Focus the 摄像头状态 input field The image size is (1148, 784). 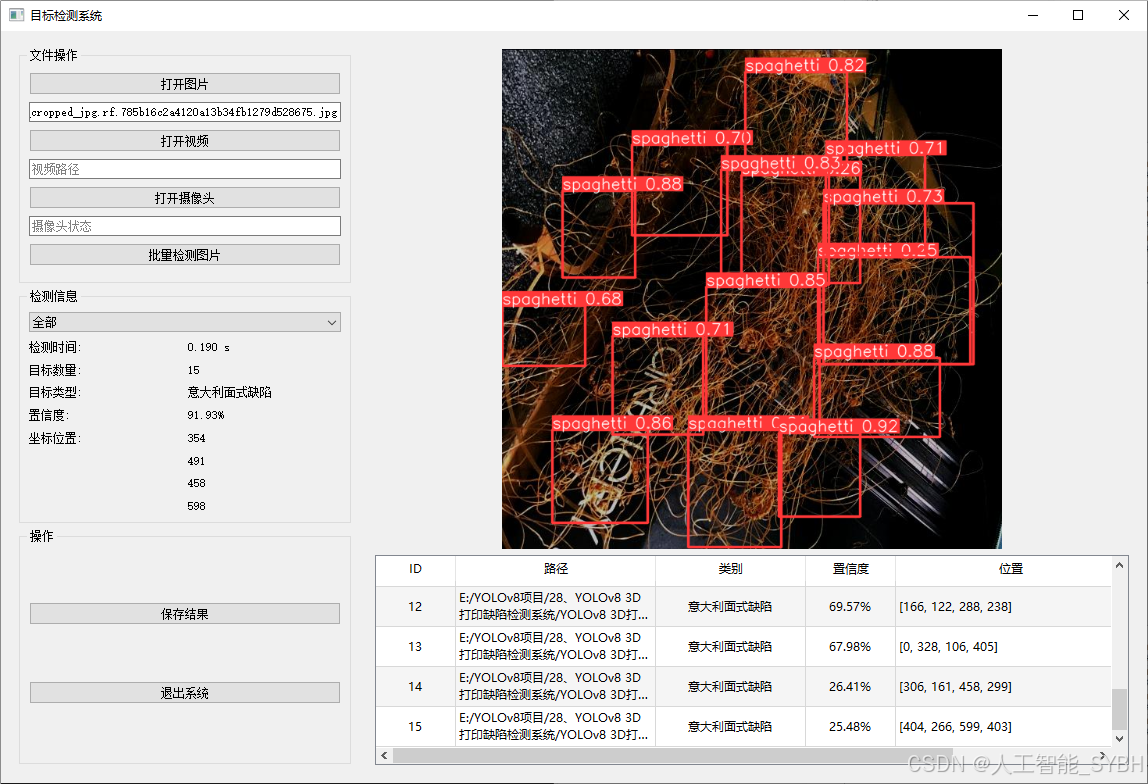tap(184, 226)
